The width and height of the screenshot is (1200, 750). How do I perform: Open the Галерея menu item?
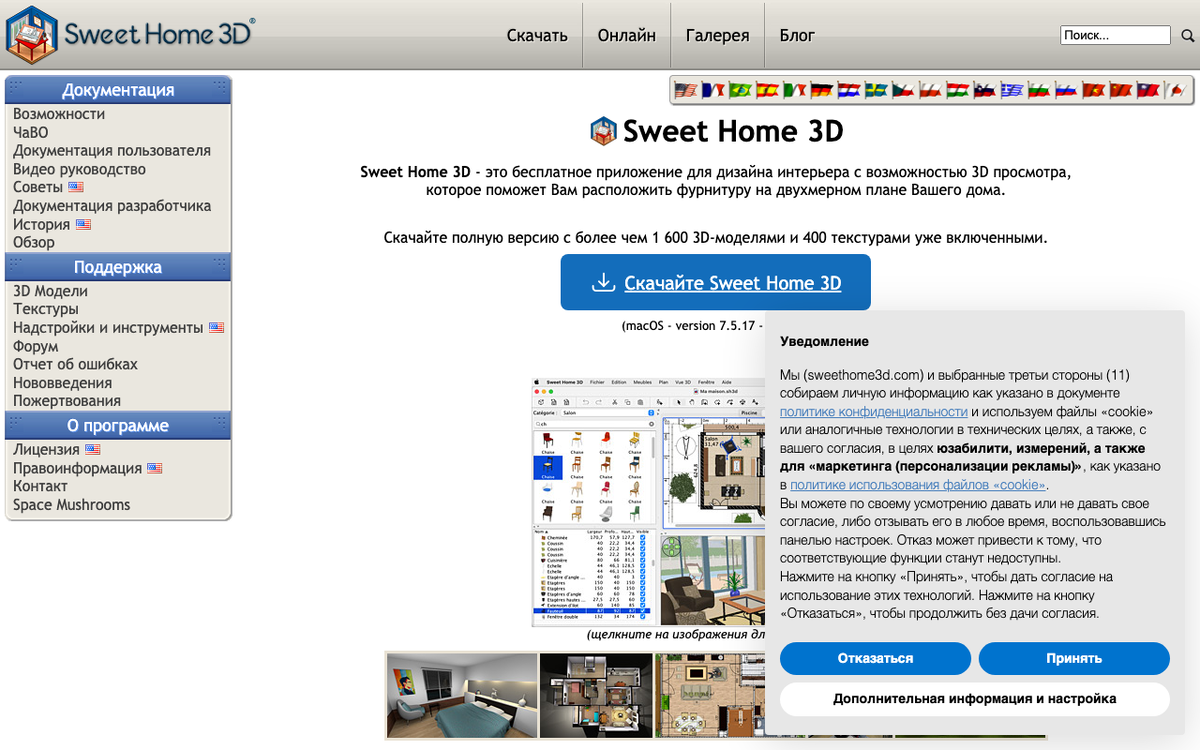[x=718, y=35]
